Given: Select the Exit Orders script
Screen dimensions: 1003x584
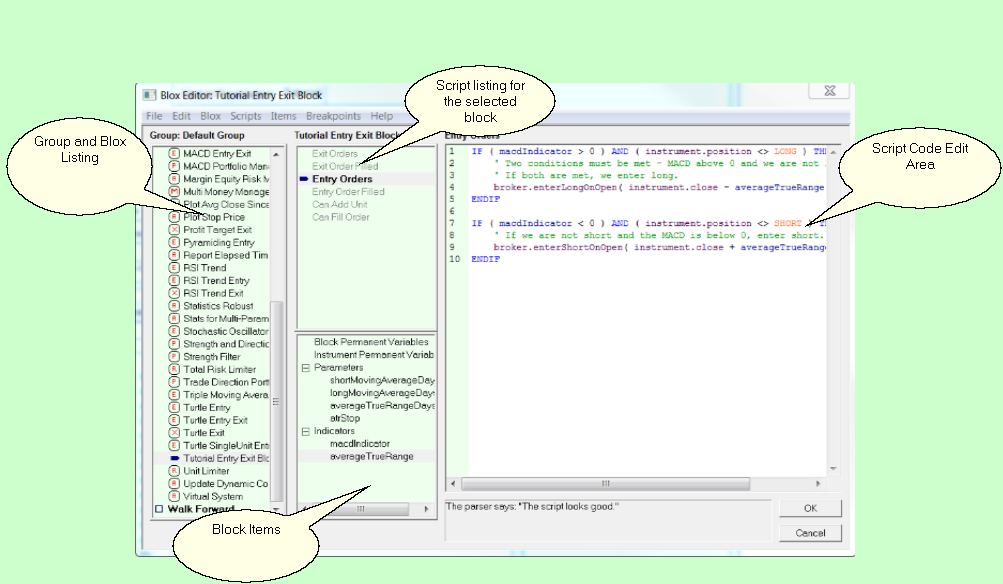Looking at the screenshot, I should pos(335,154).
